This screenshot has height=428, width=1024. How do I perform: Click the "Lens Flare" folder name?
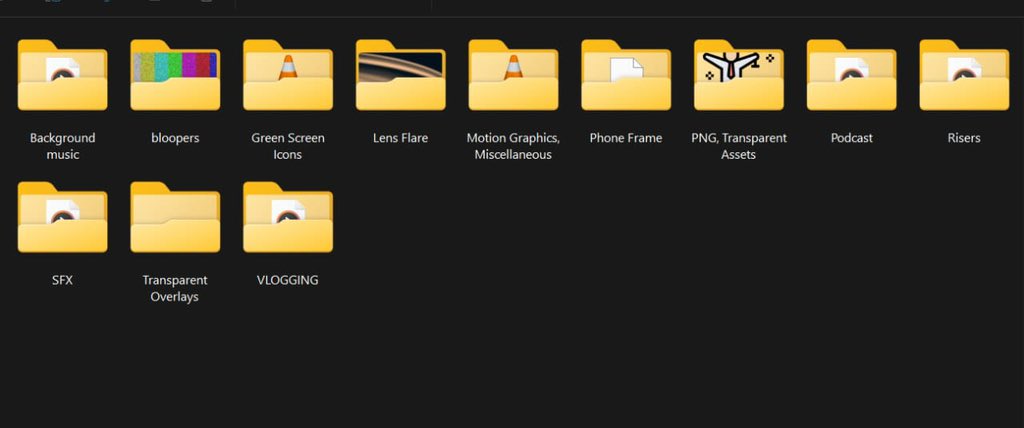click(x=400, y=138)
